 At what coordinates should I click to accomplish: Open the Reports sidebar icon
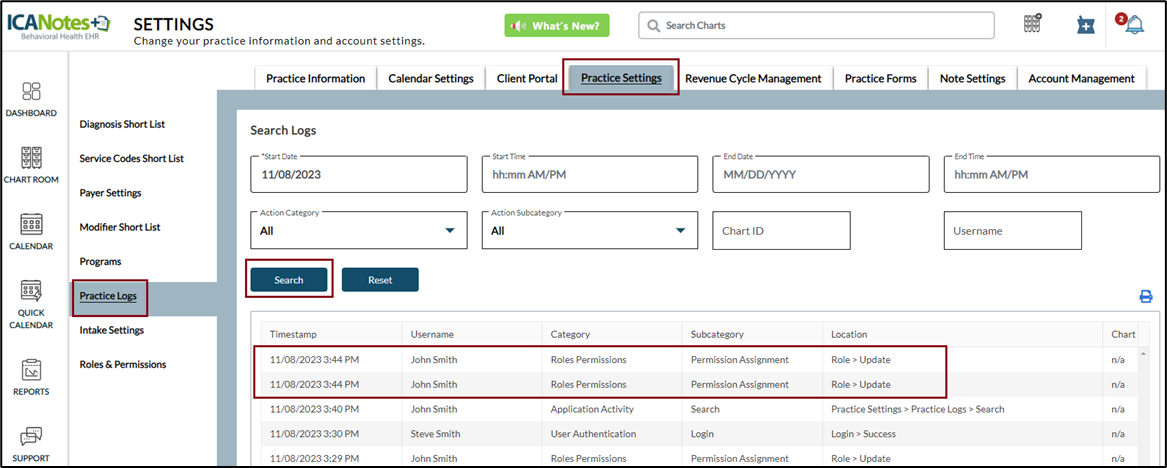point(31,371)
